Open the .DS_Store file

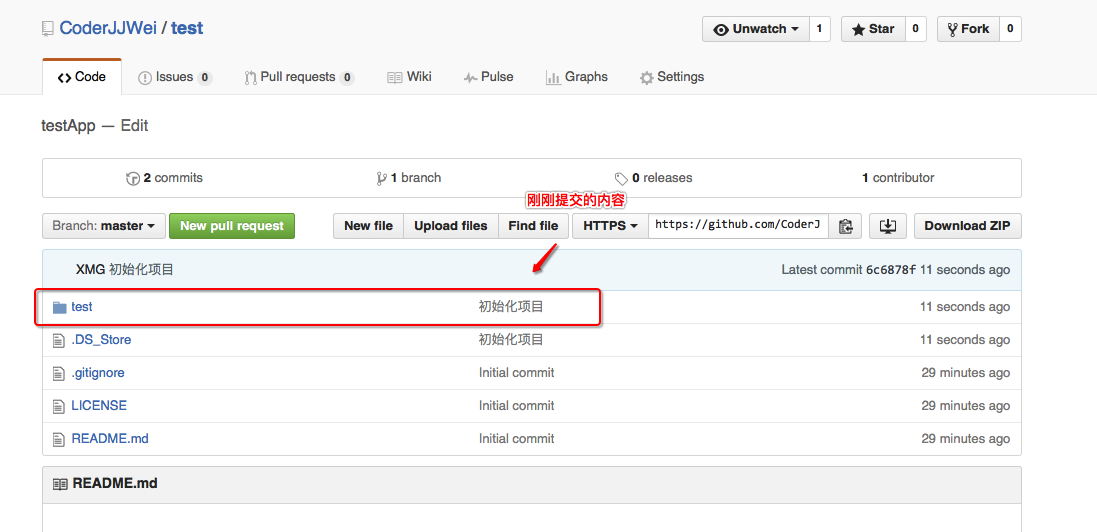(x=101, y=340)
